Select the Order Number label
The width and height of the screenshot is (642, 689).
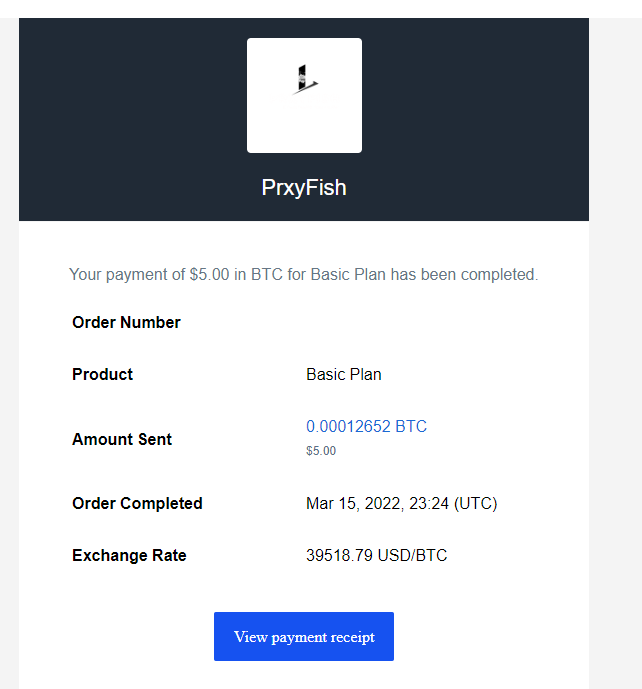pyautogui.click(x=126, y=323)
